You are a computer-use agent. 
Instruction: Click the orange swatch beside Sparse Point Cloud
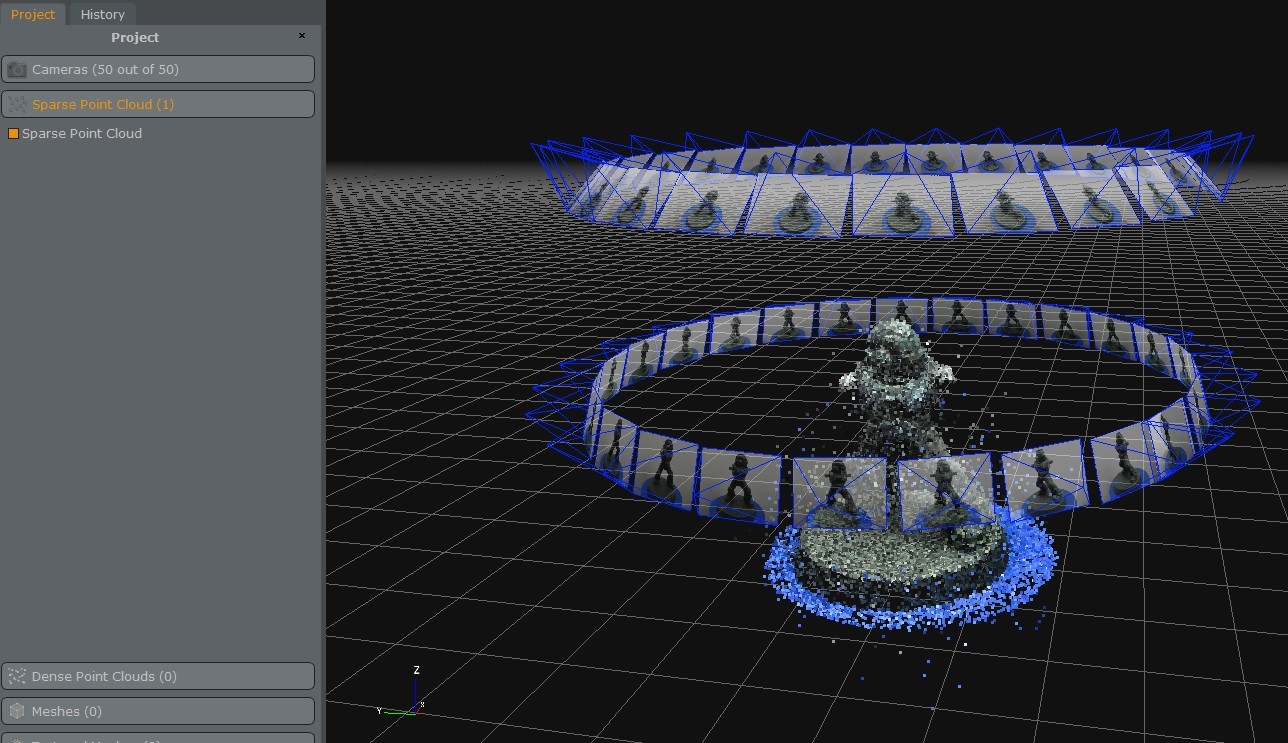click(13, 133)
